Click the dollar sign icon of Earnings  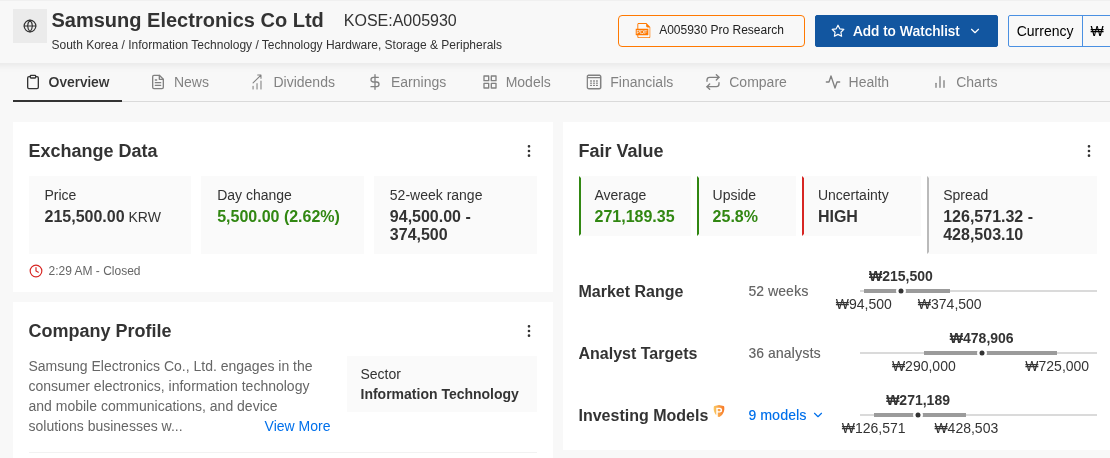point(375,82)
